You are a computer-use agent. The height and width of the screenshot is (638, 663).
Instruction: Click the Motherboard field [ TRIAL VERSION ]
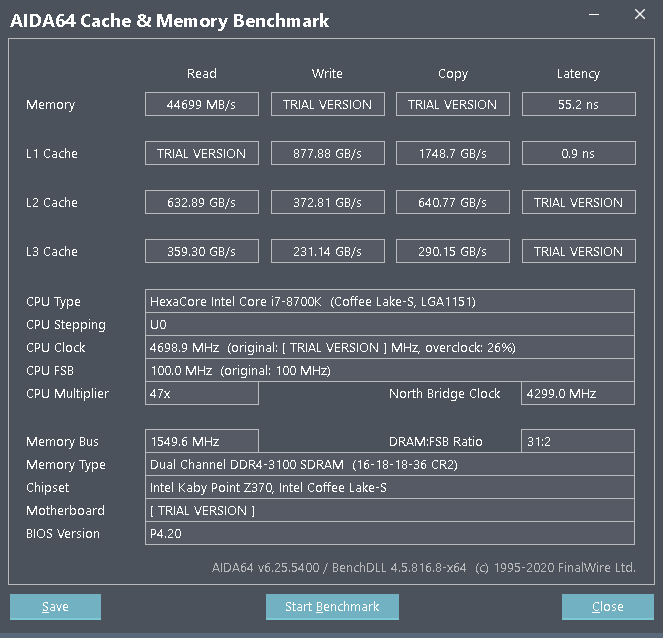(x=389, y=510)
